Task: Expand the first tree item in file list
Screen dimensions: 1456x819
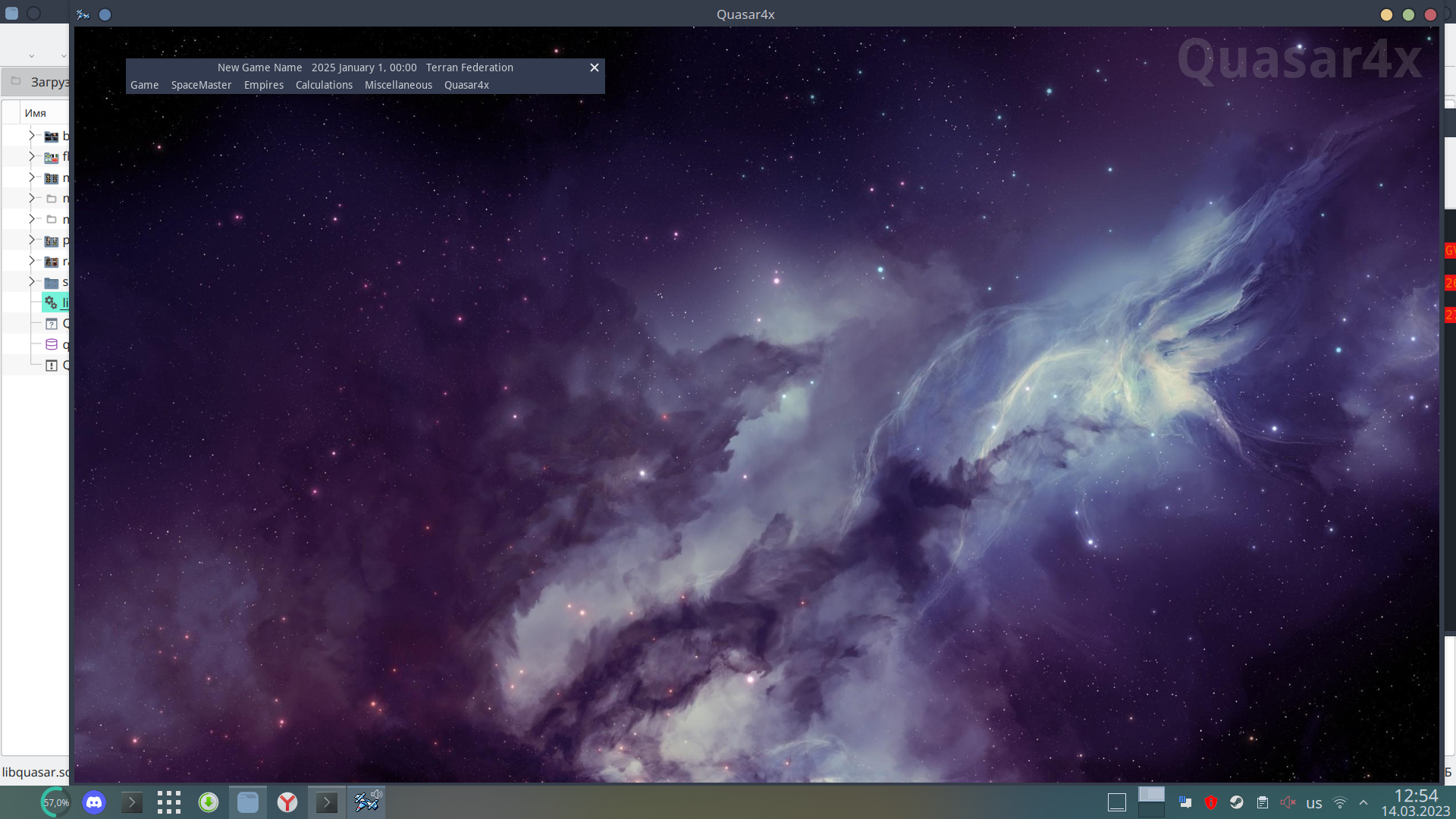Action: coord(32,136)
